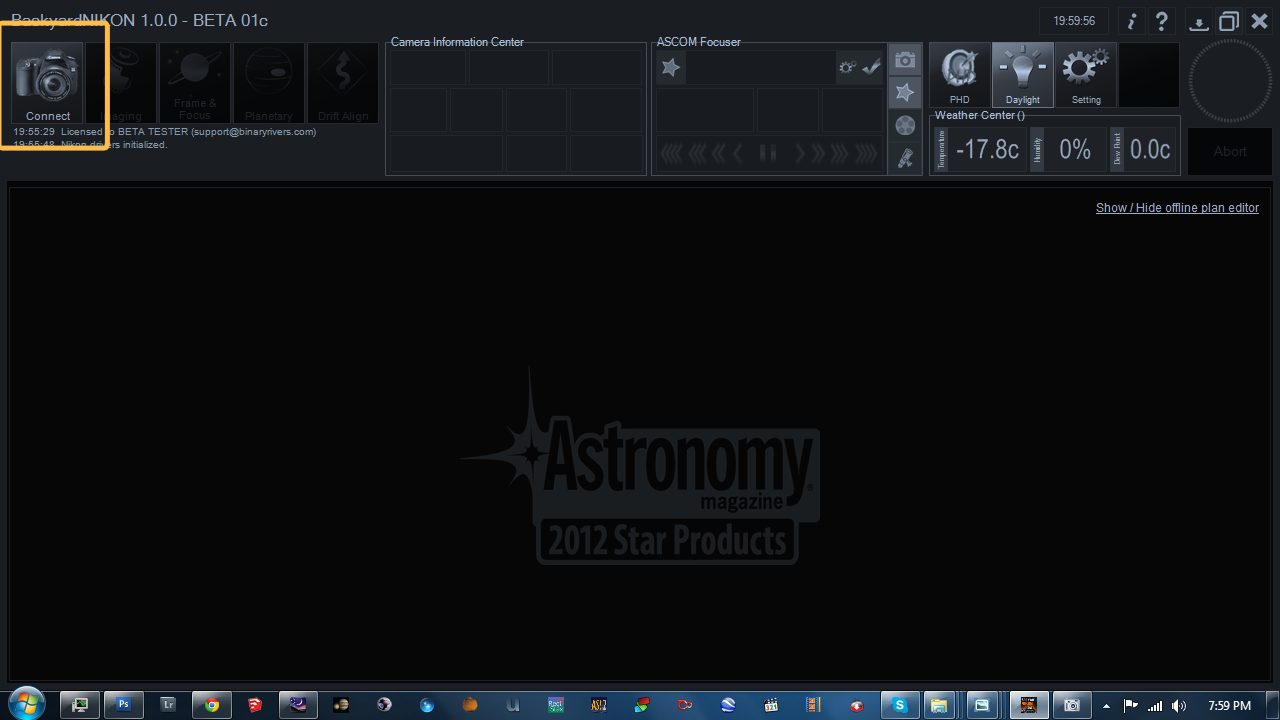Select the film reel icon in side strip
The height and width of the screenshot is (720, 1280).
(x=905, y=126)
